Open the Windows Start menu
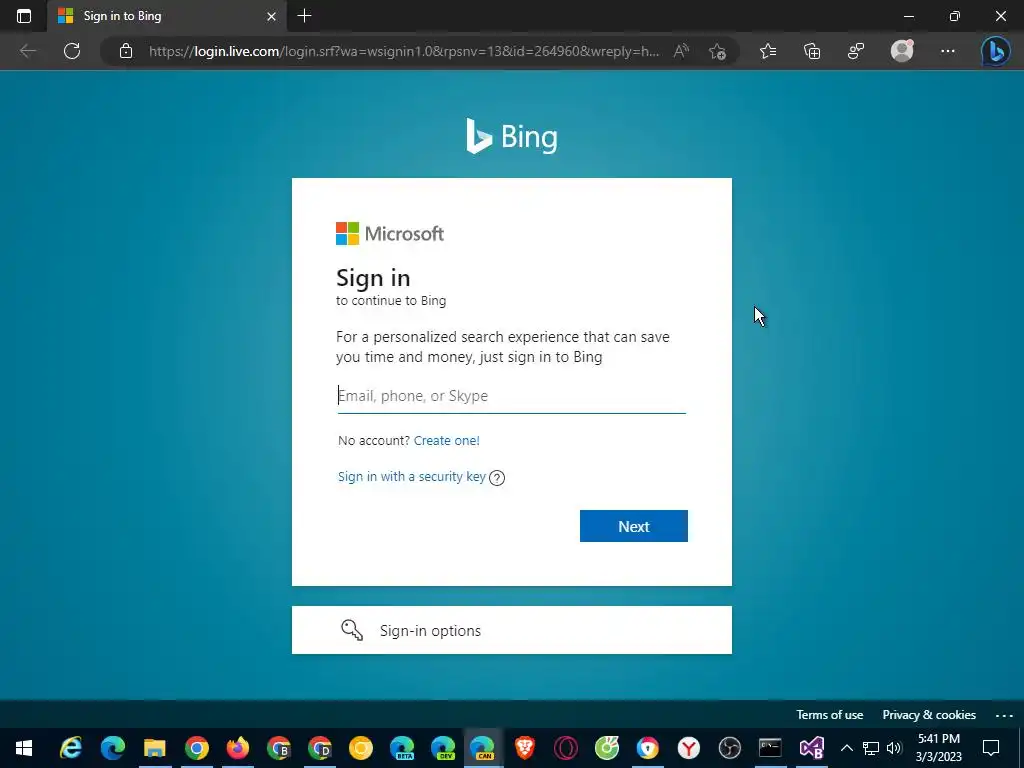The width and height of the screenshot is (1024, 768). pyautogui.click(x=24, y=748)
